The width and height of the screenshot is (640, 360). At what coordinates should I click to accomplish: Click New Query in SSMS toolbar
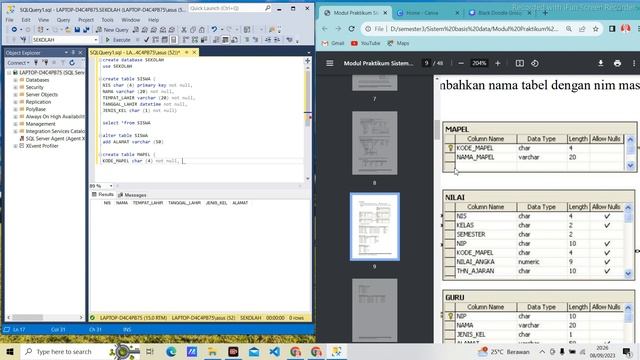112,30
